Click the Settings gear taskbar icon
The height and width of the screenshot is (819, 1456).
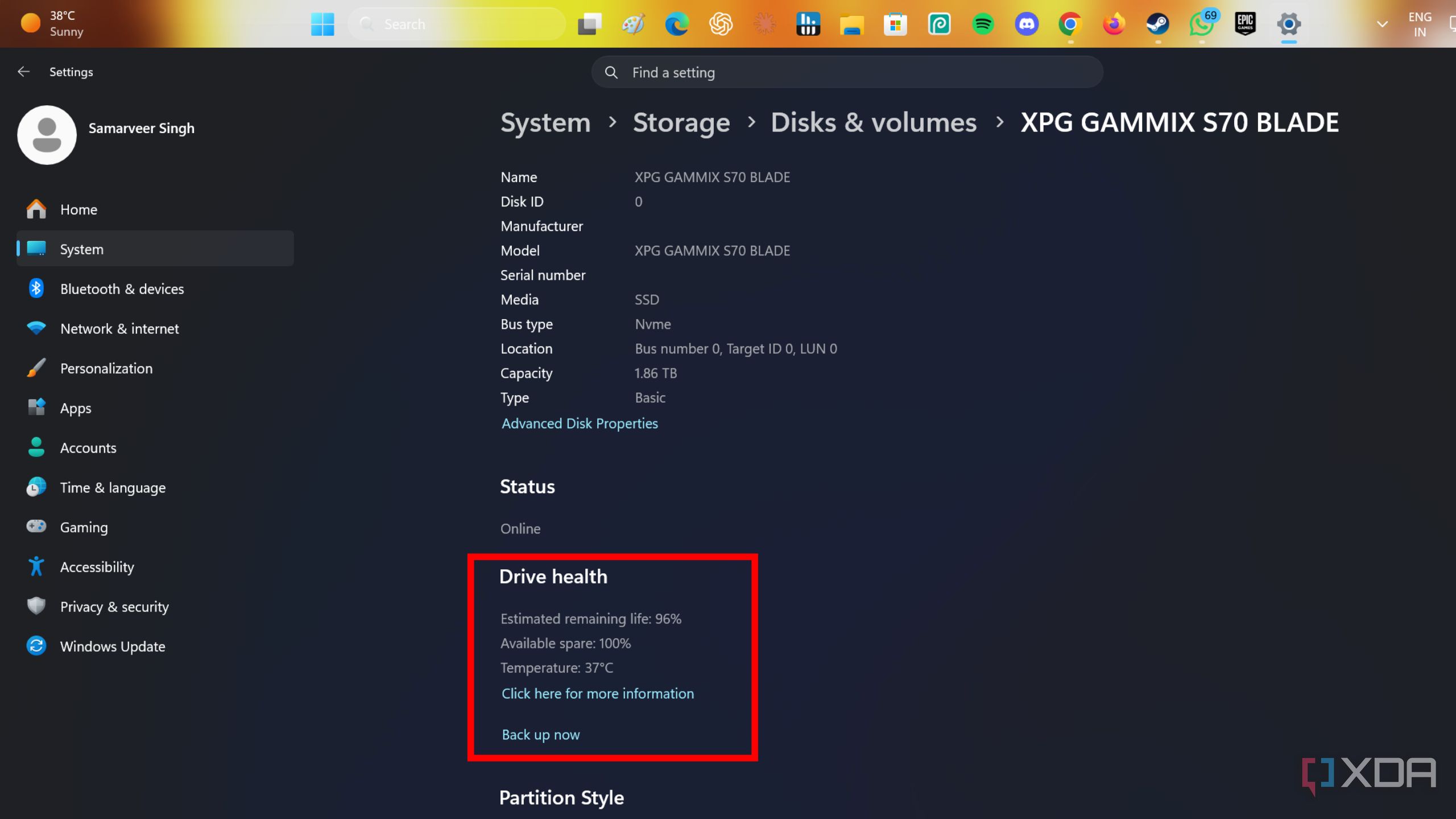[x=1289, y=24]
